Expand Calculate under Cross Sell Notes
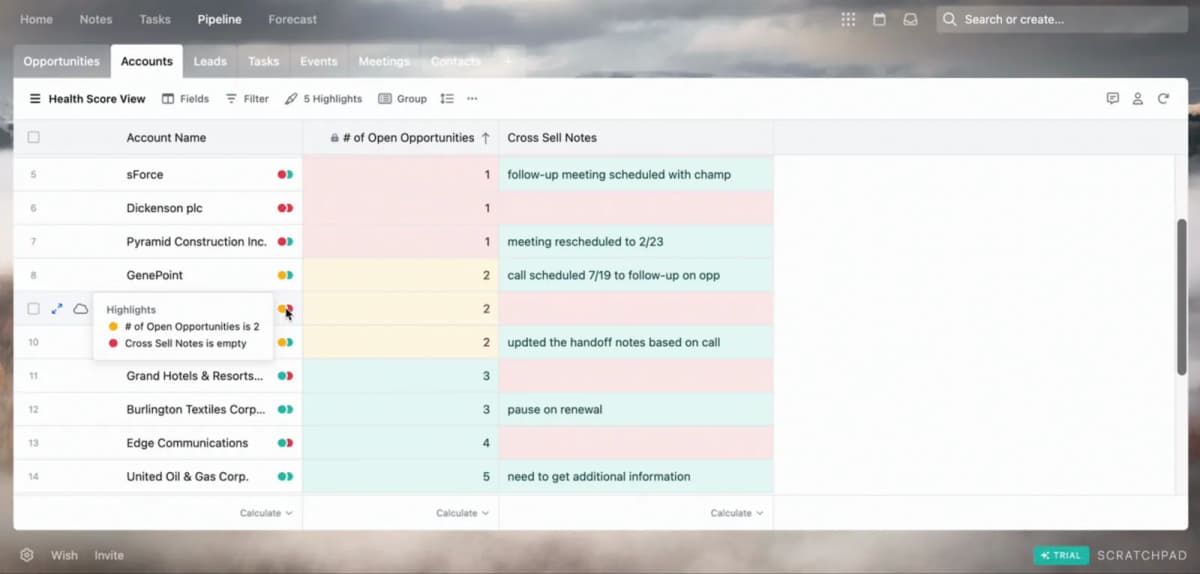 [737, 513]
